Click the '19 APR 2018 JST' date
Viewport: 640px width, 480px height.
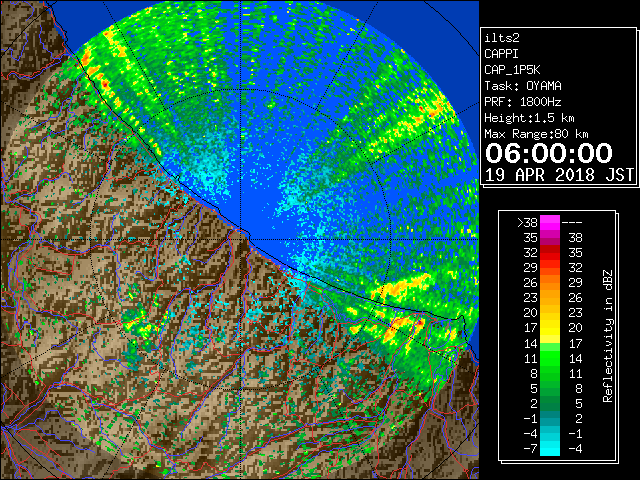[560, 175]
